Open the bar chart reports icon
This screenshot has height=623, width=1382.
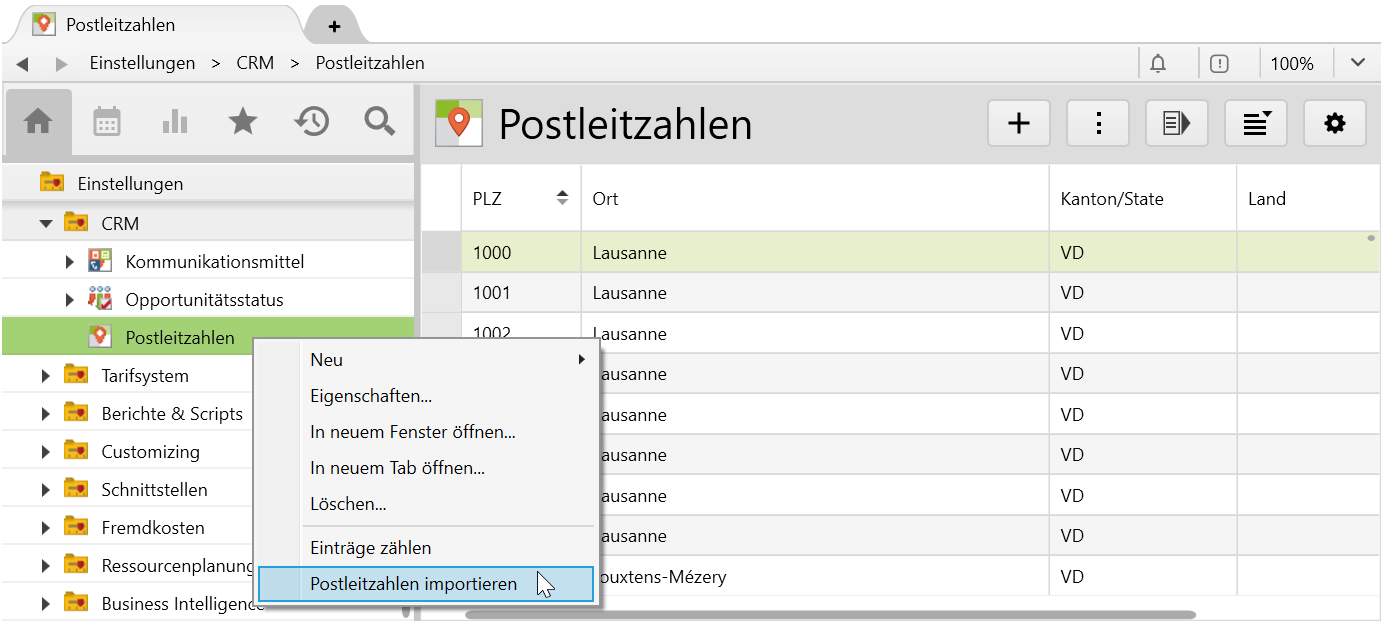tap(175, 122)
